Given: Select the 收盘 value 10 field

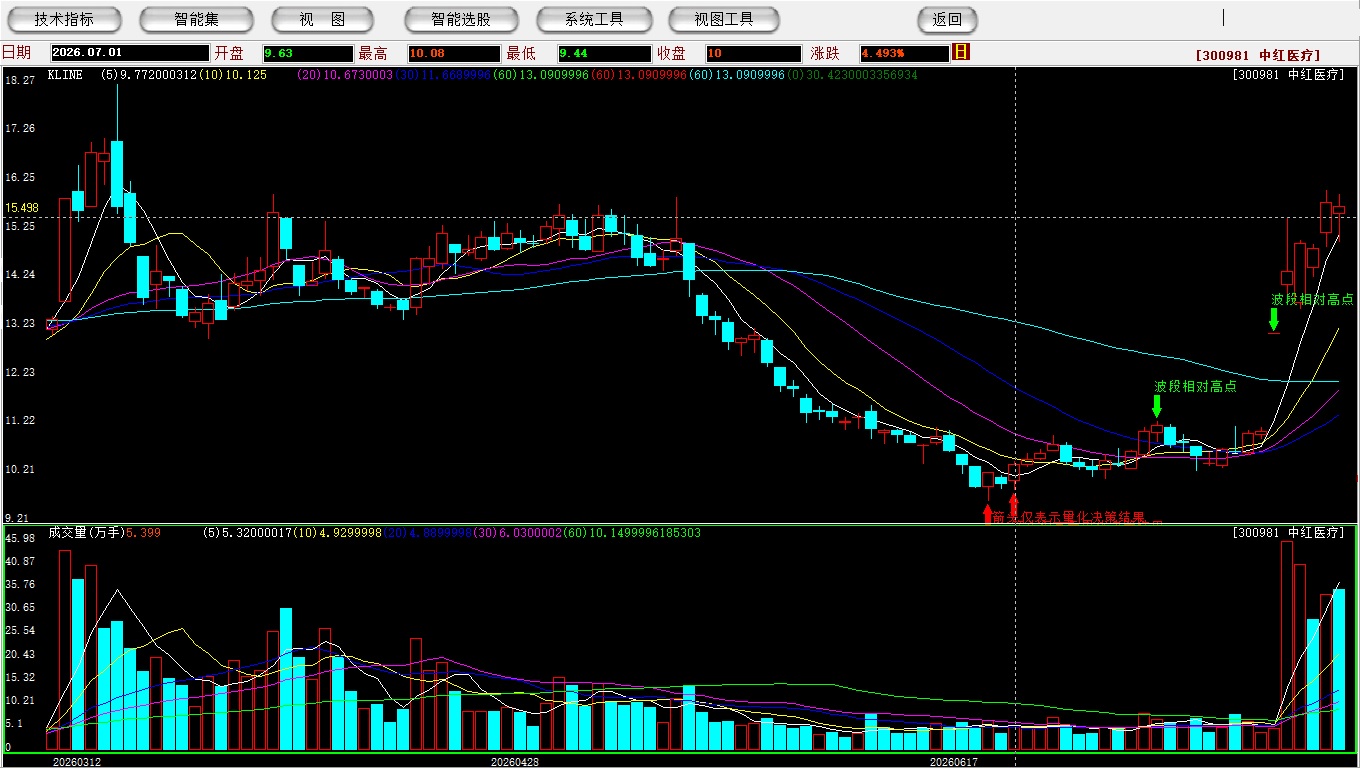Looking at the screenshot, I should point(754,53).
